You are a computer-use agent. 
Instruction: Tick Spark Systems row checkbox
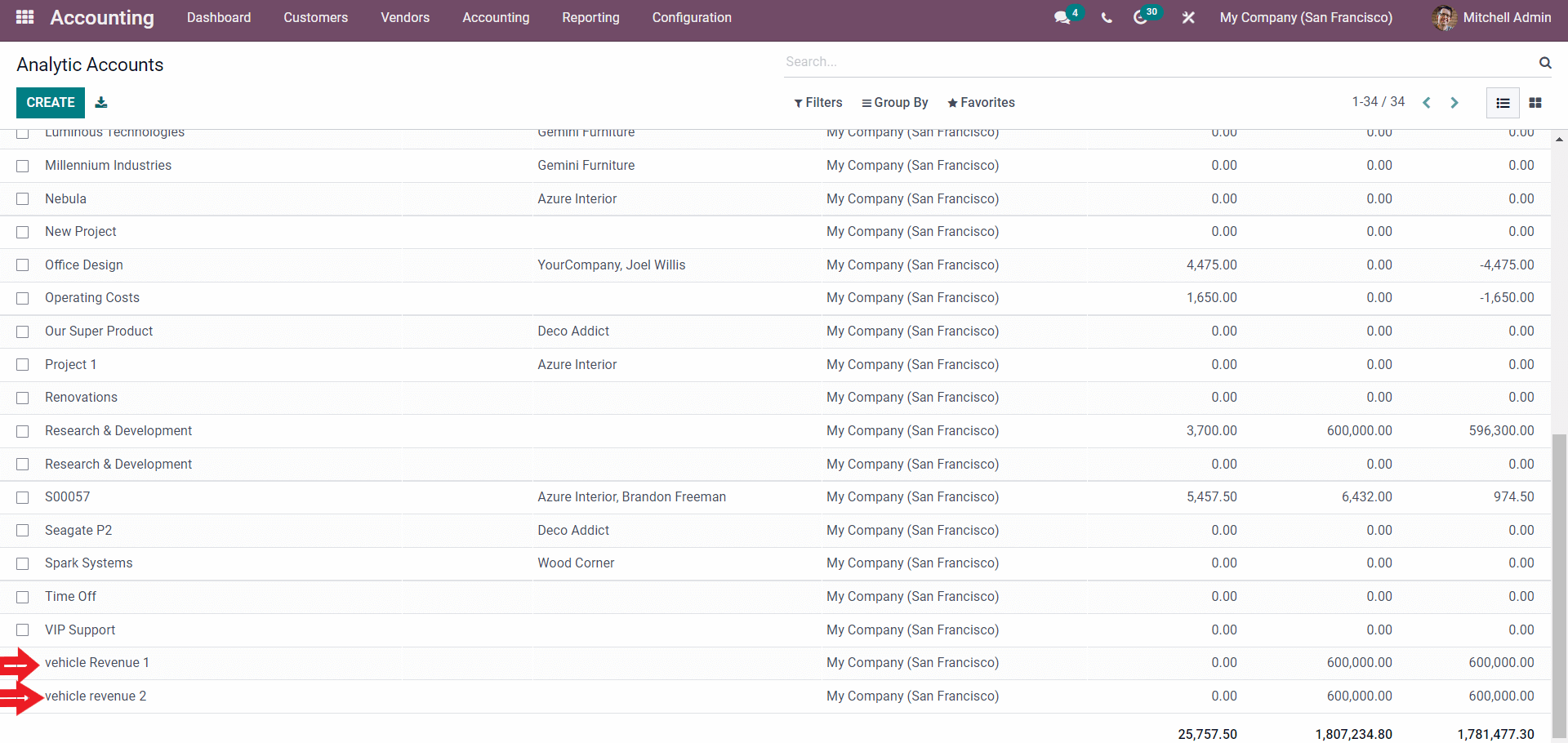click(23, 563)
